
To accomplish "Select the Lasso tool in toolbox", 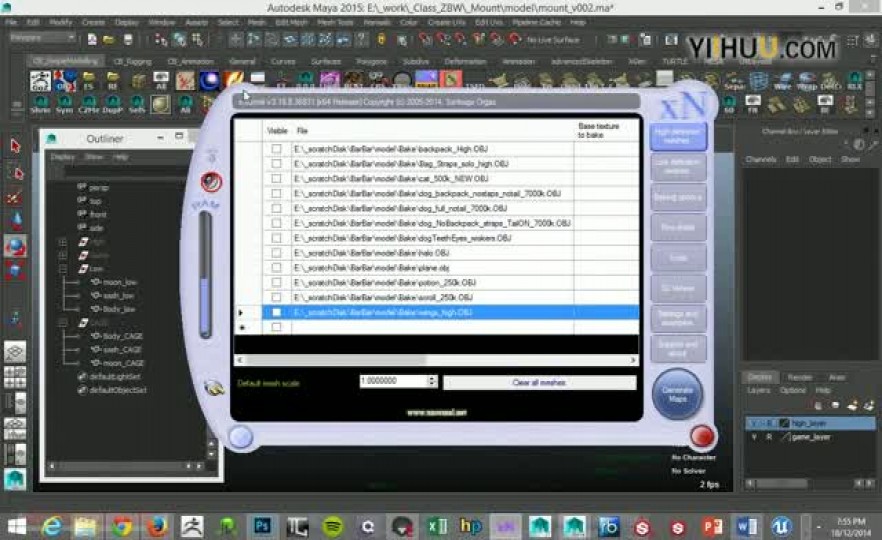I will click(x=15, y=172).
